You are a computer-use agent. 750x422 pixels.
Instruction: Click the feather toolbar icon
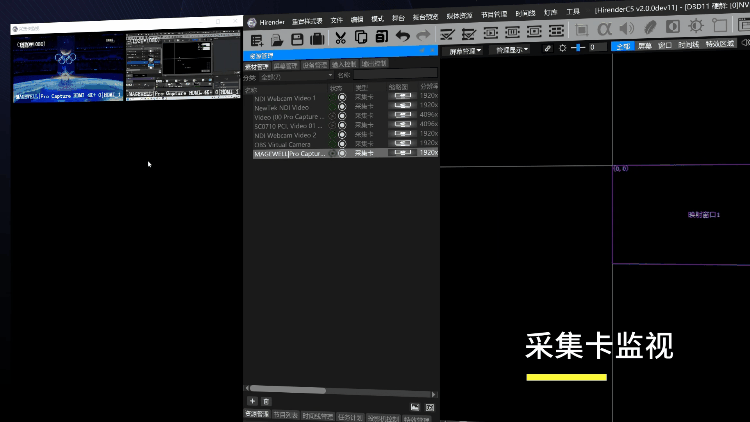pos(650,27)
